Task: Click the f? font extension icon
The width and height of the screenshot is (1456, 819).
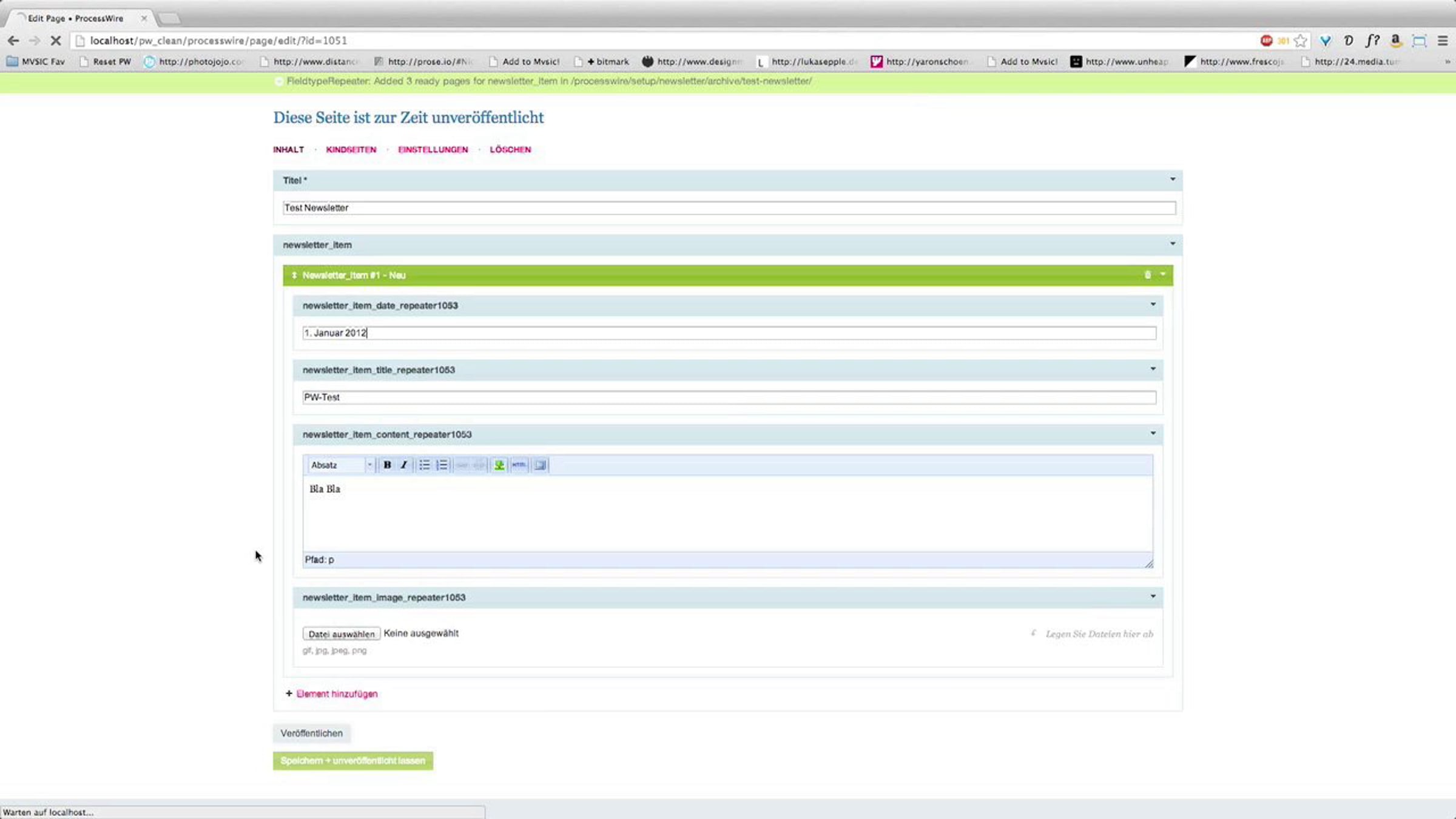Action: [x=1372, y=41]
